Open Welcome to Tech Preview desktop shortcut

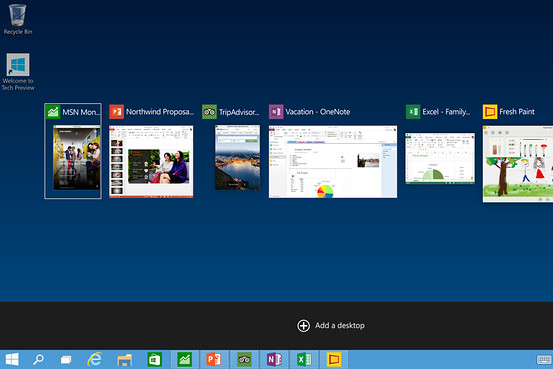[x=18, y=72]
